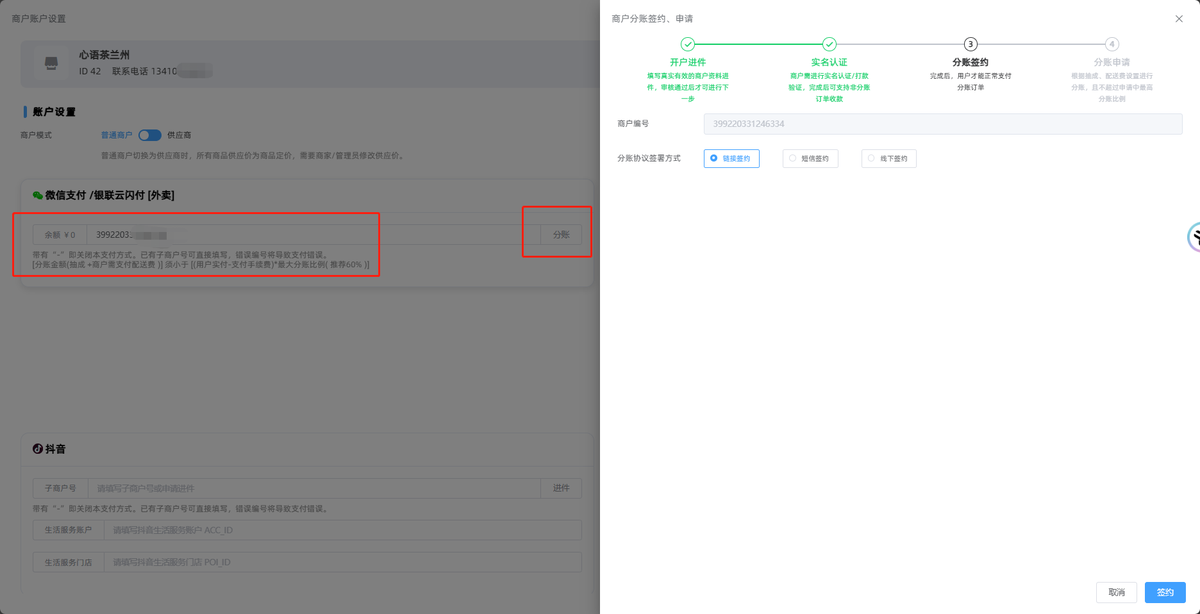Click the 开户进件 completed step checkmark

[687, 44]
